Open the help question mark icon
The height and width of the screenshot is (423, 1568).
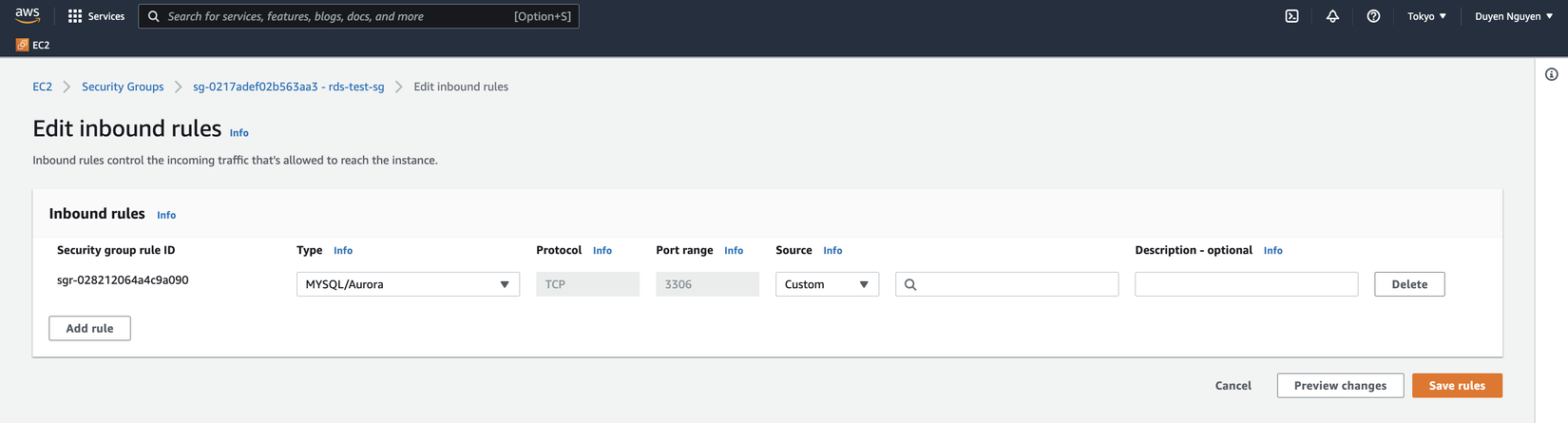[x=1373, y=16]
